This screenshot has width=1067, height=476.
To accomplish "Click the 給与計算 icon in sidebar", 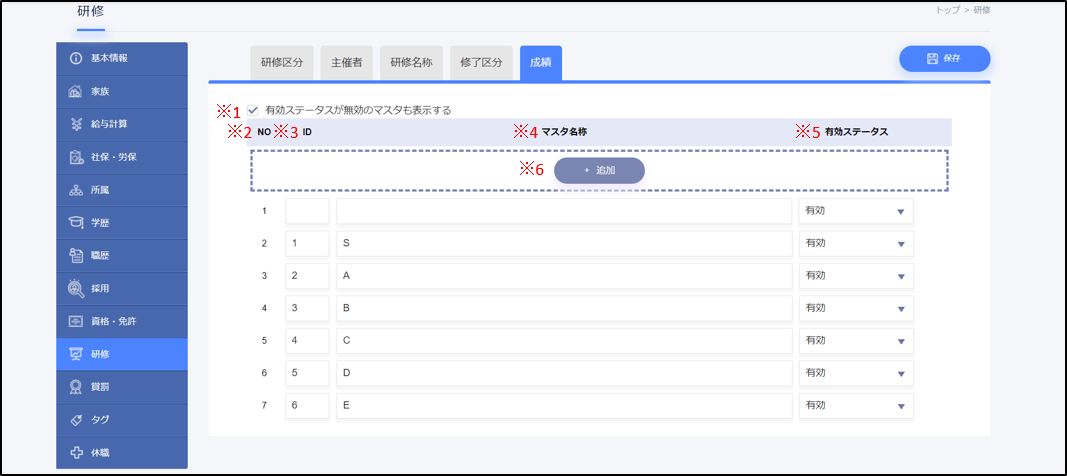I will click(76, 124).
